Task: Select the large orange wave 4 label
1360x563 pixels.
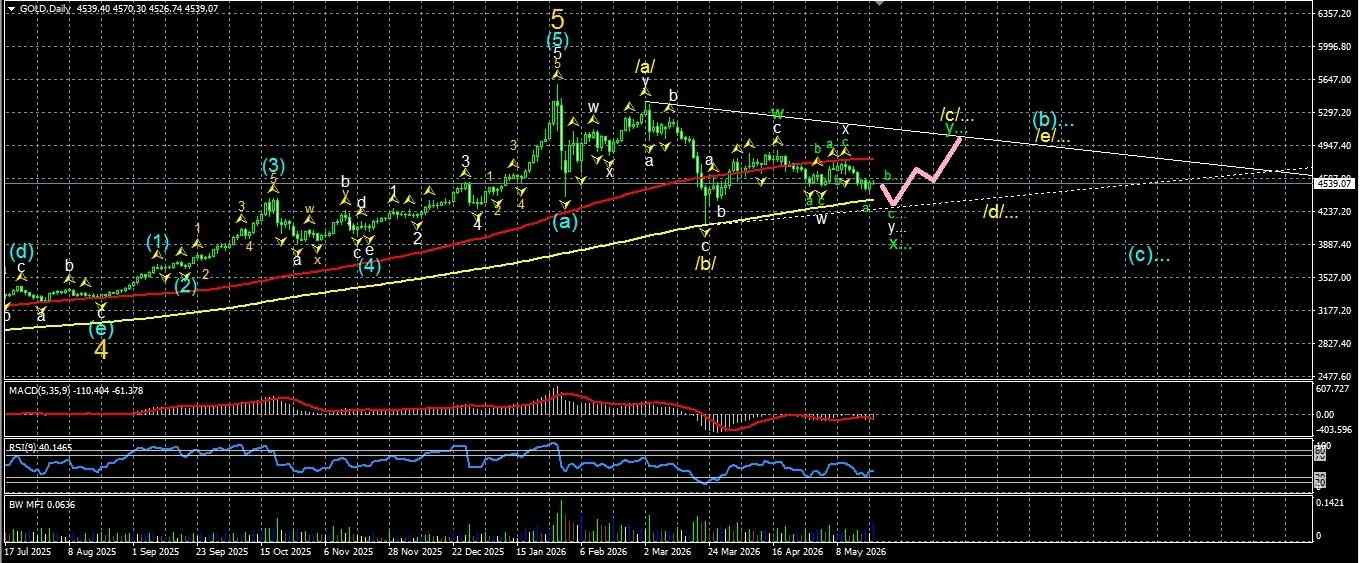Action: point(101,349)
